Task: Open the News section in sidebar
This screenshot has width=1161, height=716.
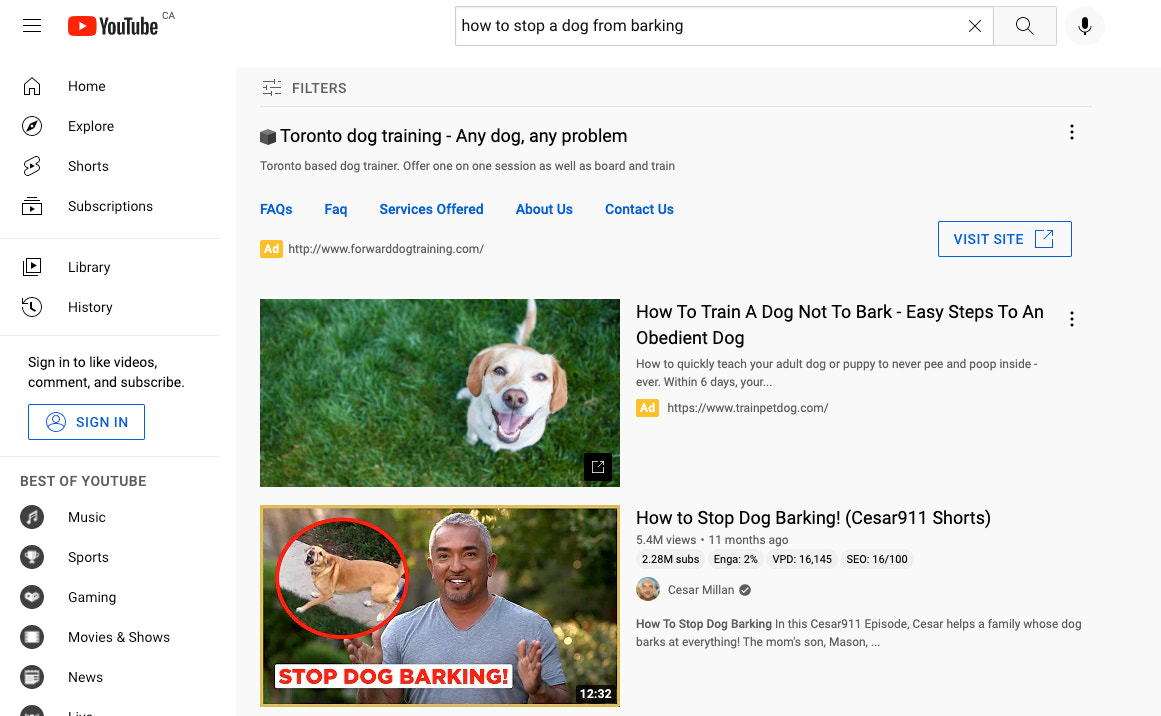Action: click(x=85, y=677)
